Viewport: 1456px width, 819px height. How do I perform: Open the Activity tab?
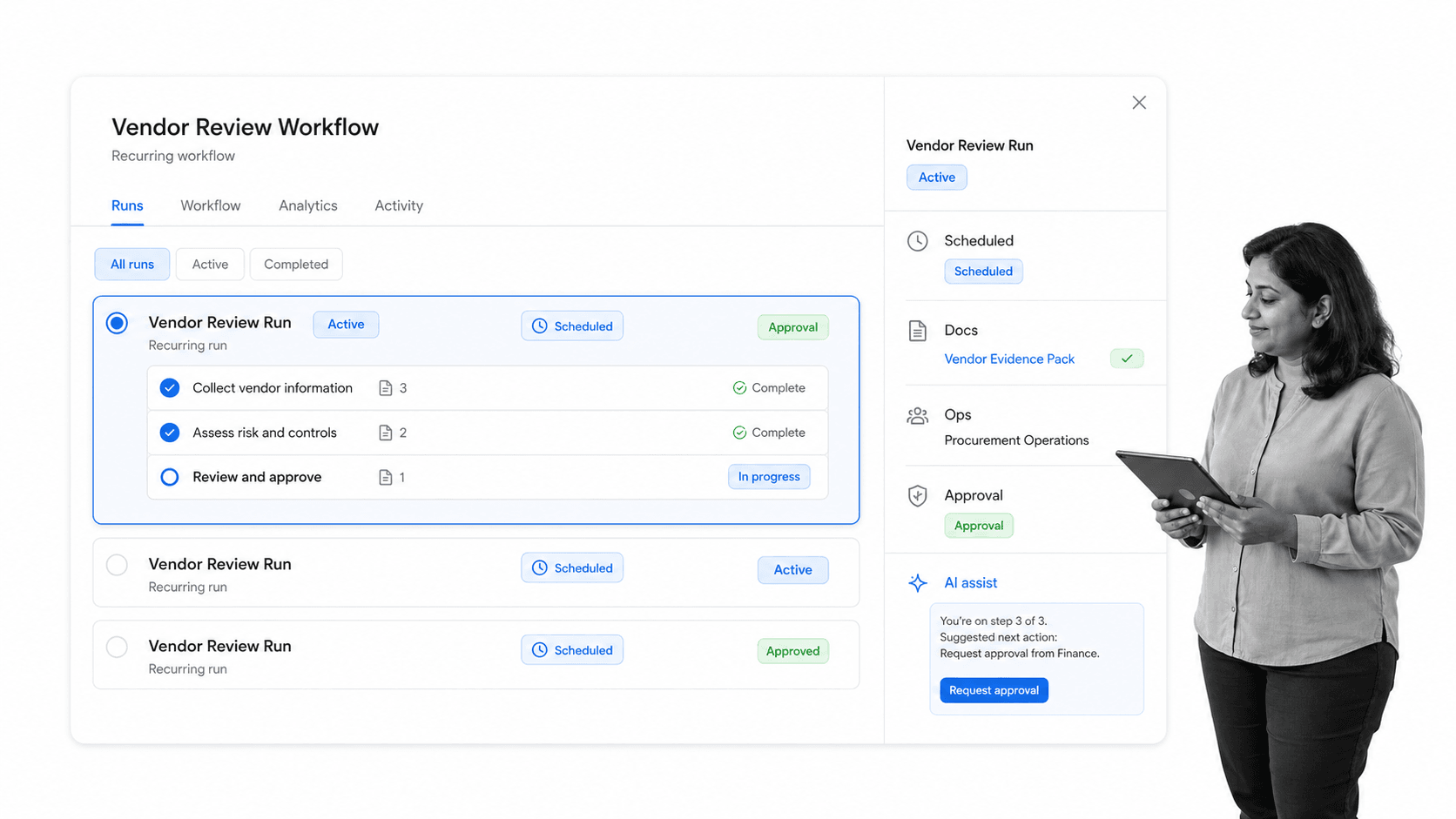399,206
